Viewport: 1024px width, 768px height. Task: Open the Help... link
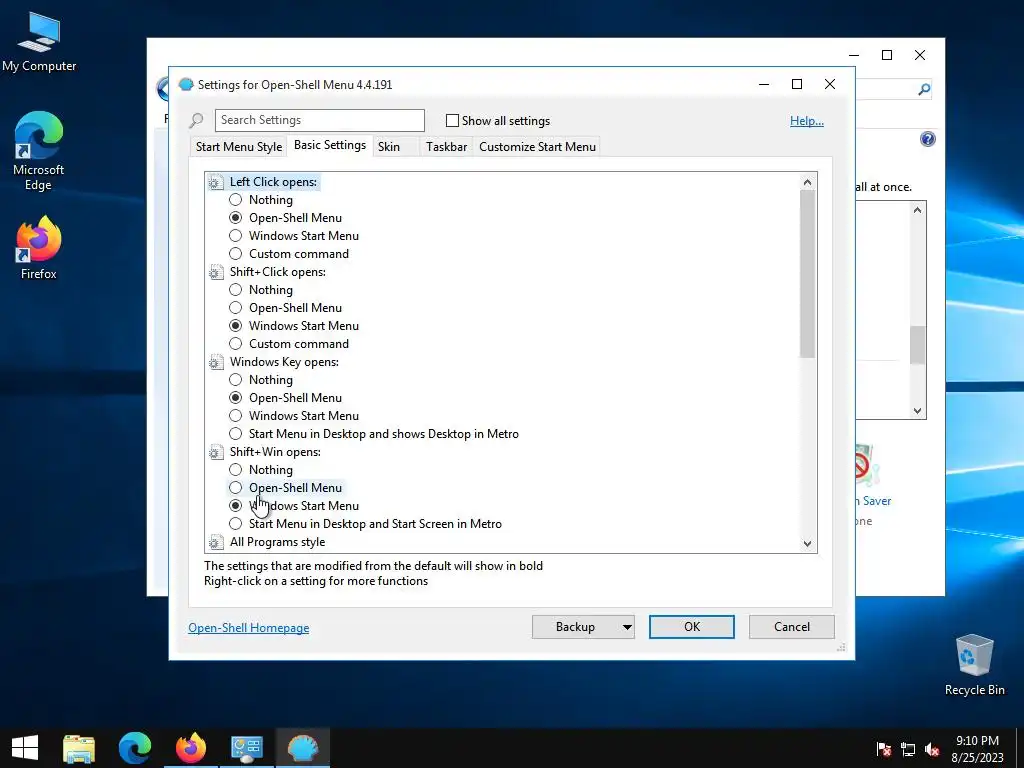coord(807,121)
